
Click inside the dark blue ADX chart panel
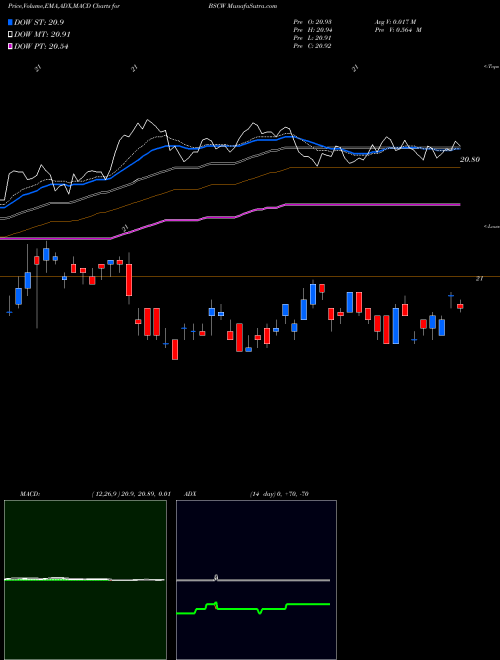tap(256, 580)
